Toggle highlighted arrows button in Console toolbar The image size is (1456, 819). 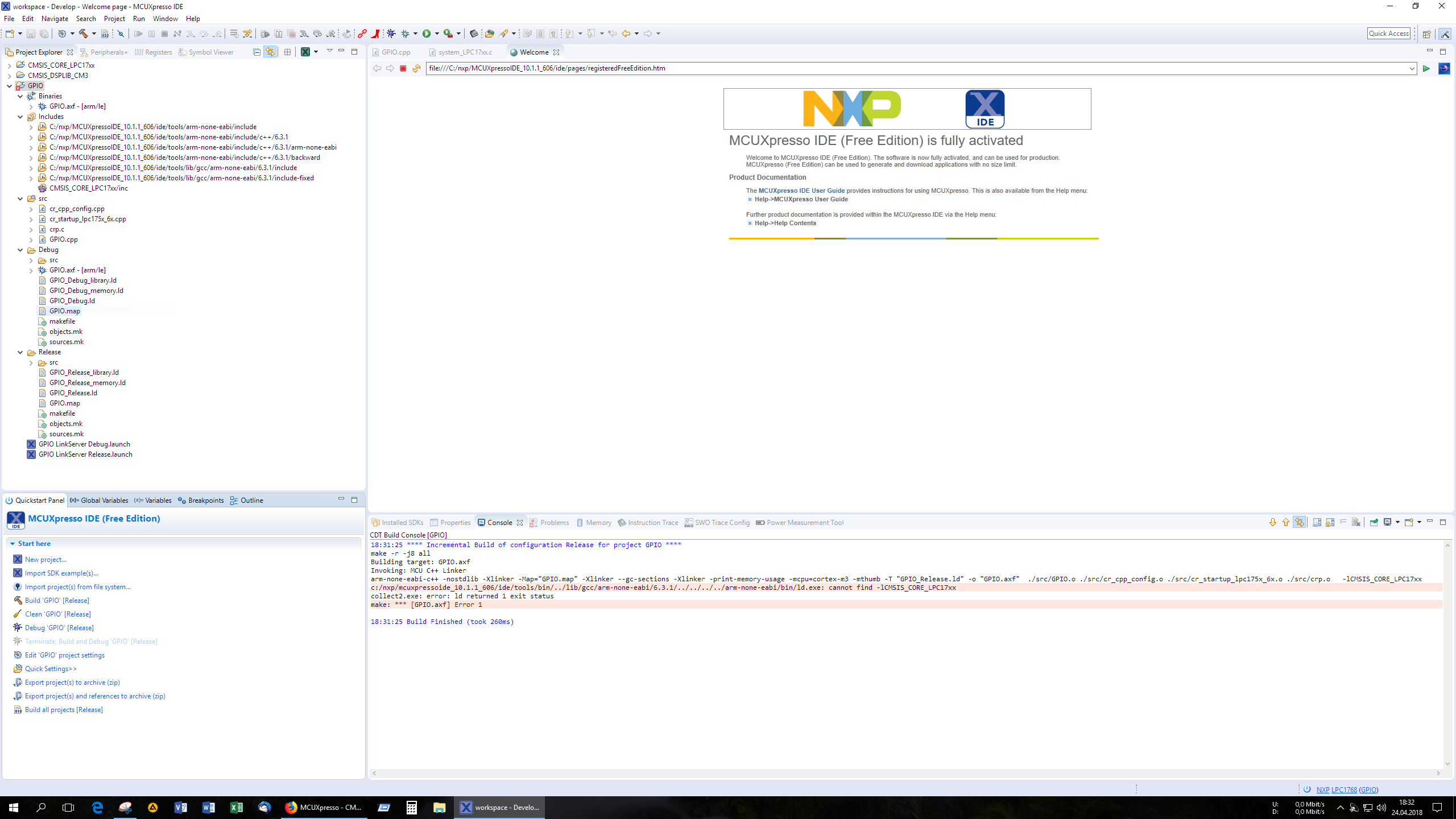click(1300, 522)
